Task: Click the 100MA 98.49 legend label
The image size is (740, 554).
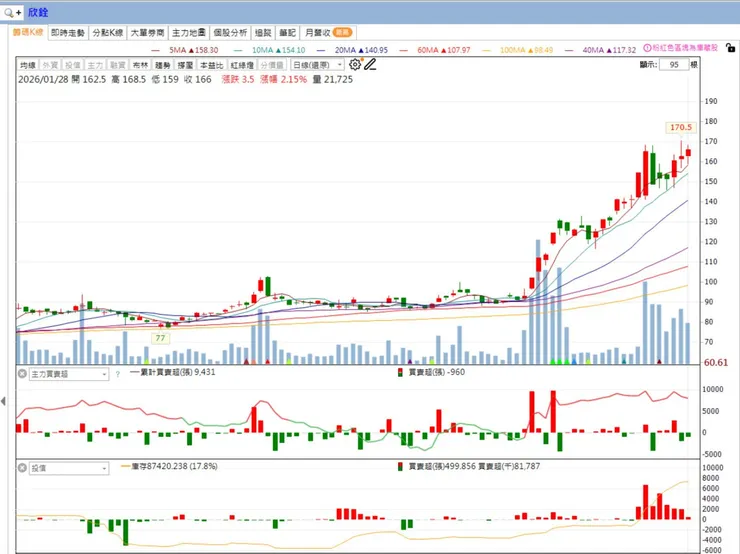Action: (526, 50)
